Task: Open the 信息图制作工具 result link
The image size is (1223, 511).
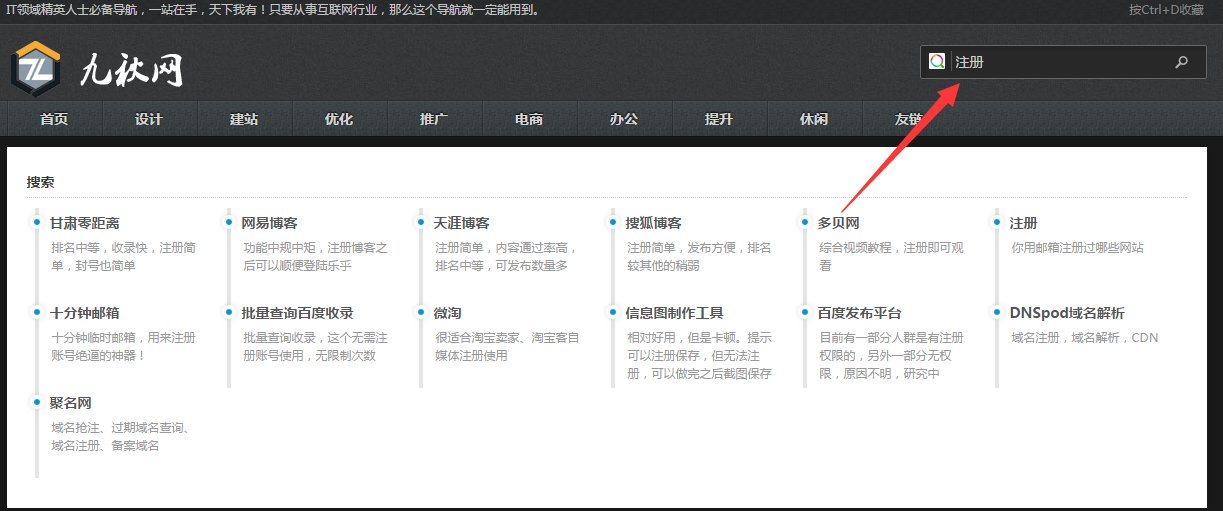Action: tap(675, 312)
